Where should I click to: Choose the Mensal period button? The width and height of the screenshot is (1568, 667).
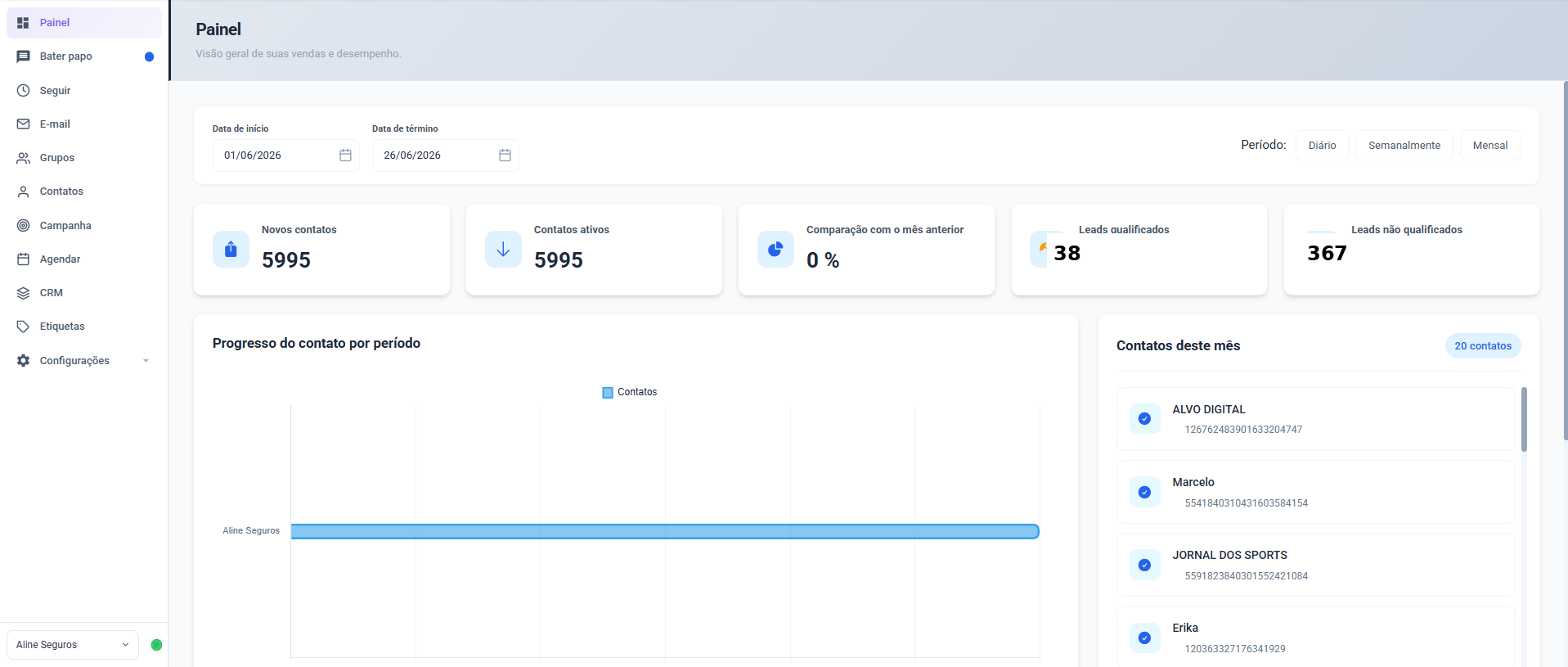[1489, 145]
